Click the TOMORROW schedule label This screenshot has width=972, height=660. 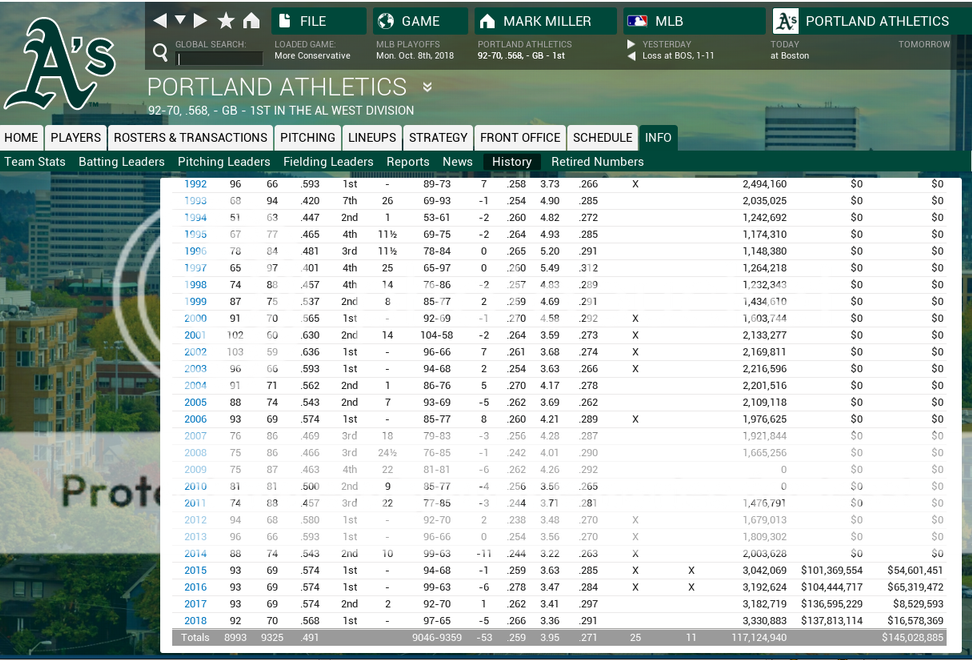pyautogui.click(x=924, y=44)
